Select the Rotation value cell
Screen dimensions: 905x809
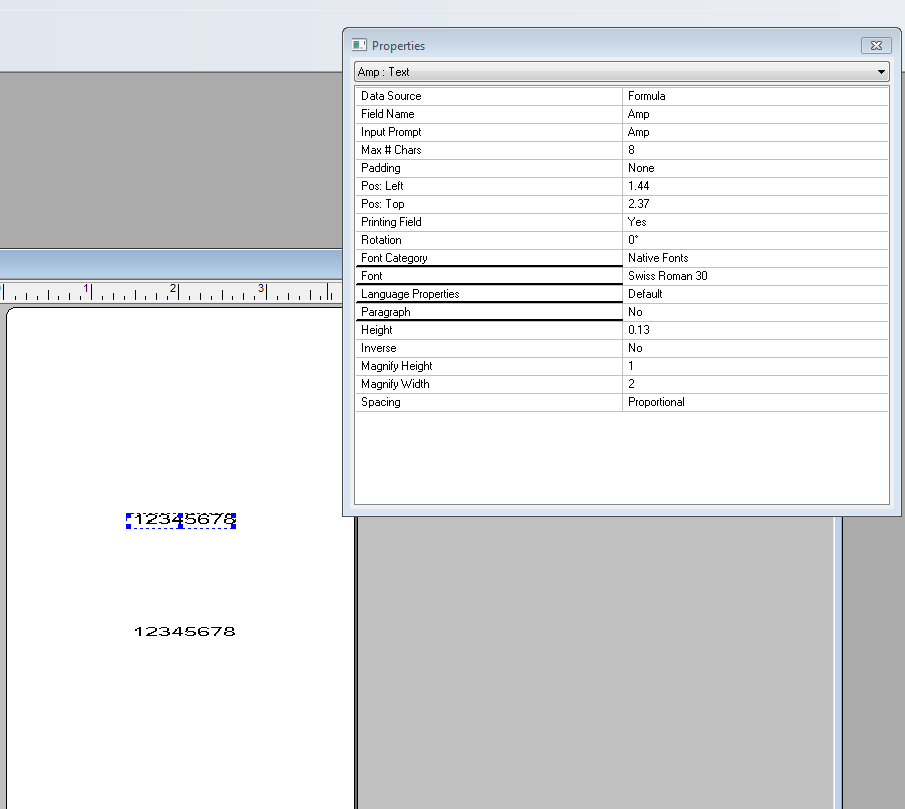755,240
